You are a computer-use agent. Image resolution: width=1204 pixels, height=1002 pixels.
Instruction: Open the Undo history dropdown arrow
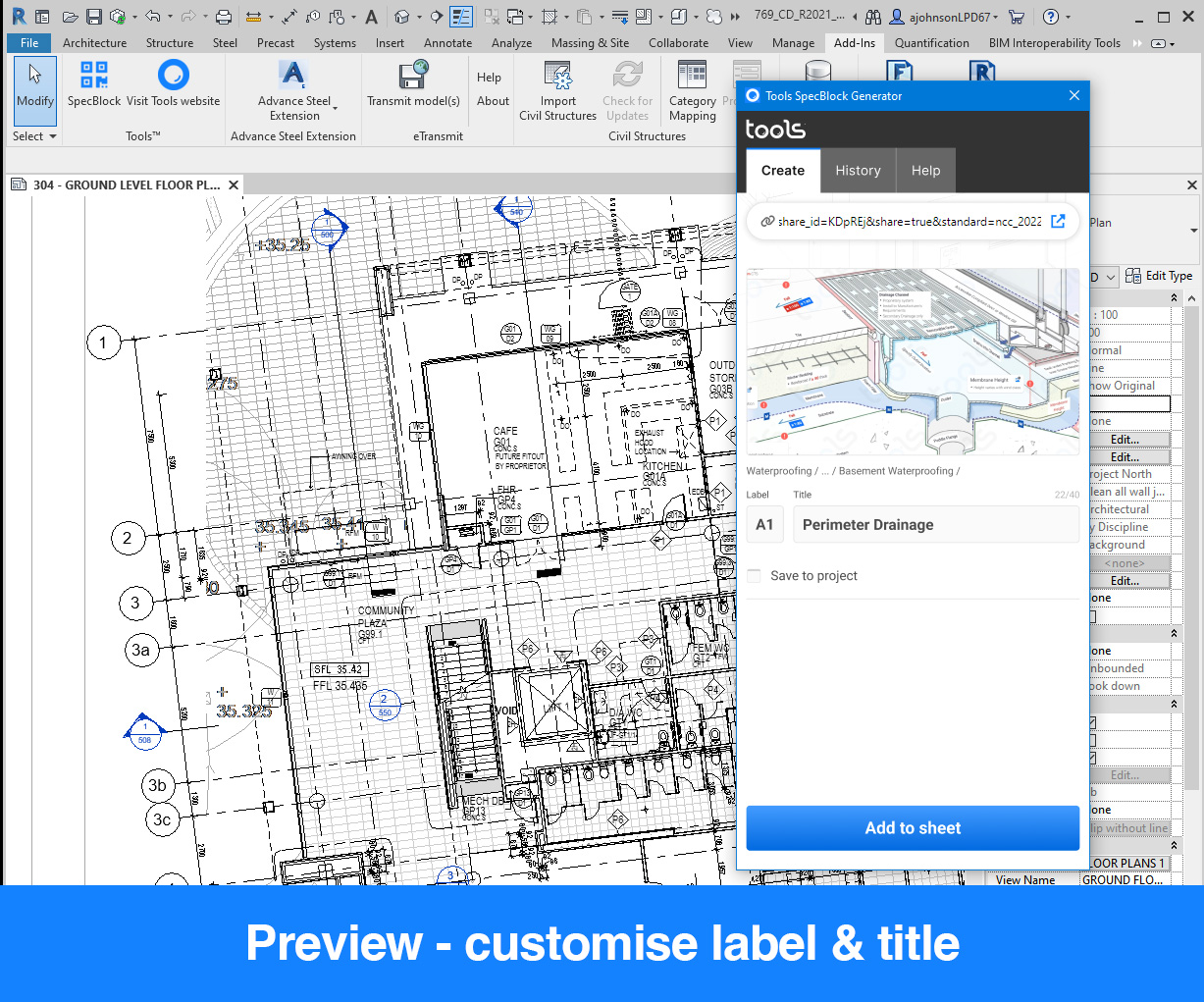point(170,18)
